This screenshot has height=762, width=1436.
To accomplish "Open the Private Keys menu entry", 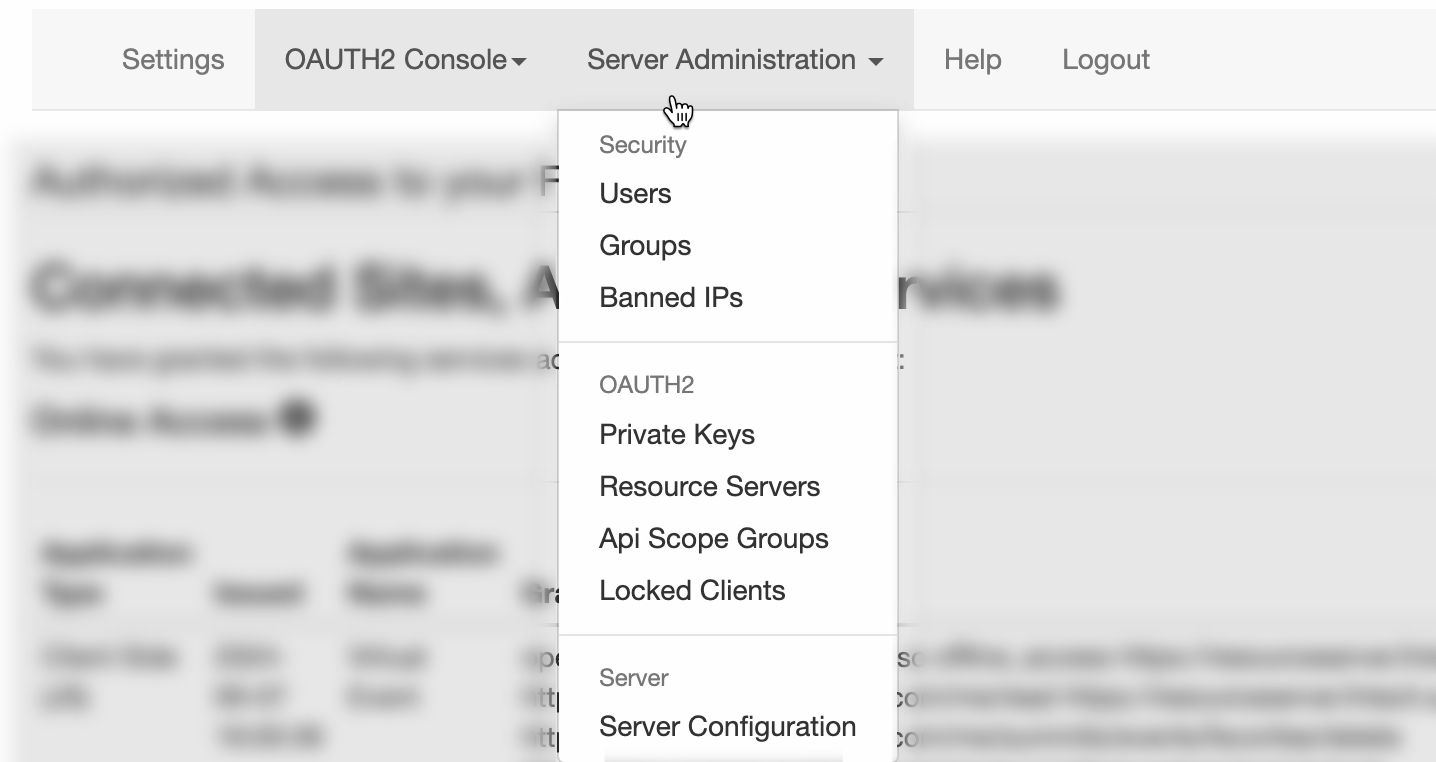I will coord(677,435).
